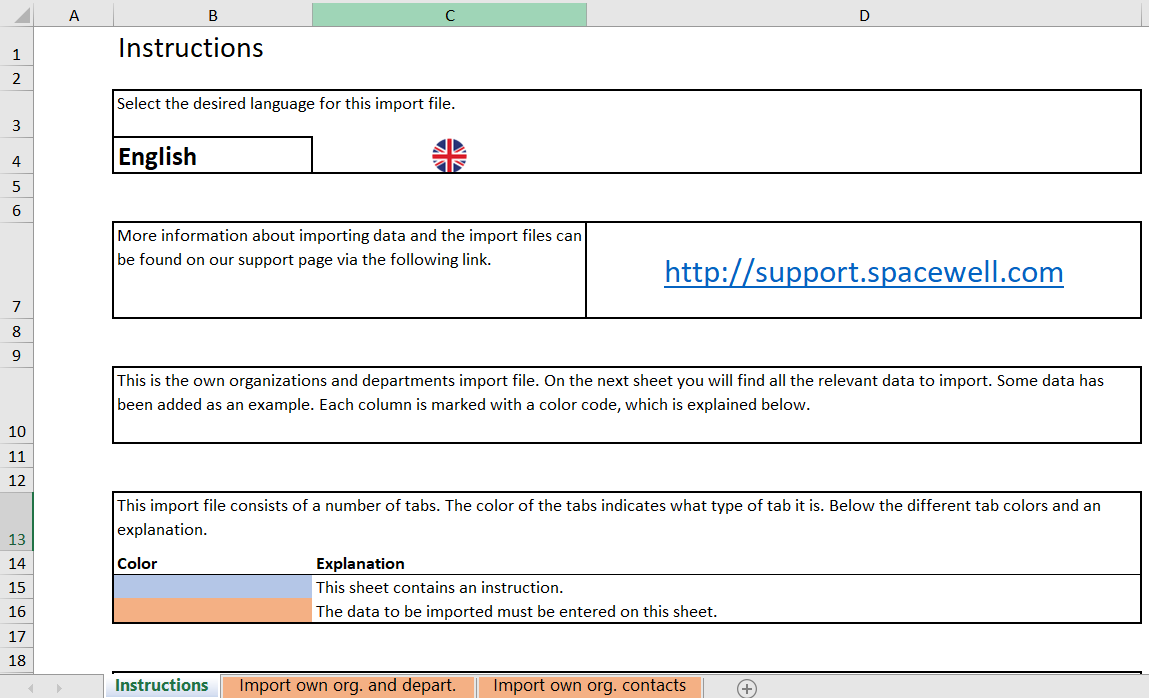Screen dimensions: 1149x698
Task: Open the Import own org. contacts tab
Action: (x=589, y=686)
